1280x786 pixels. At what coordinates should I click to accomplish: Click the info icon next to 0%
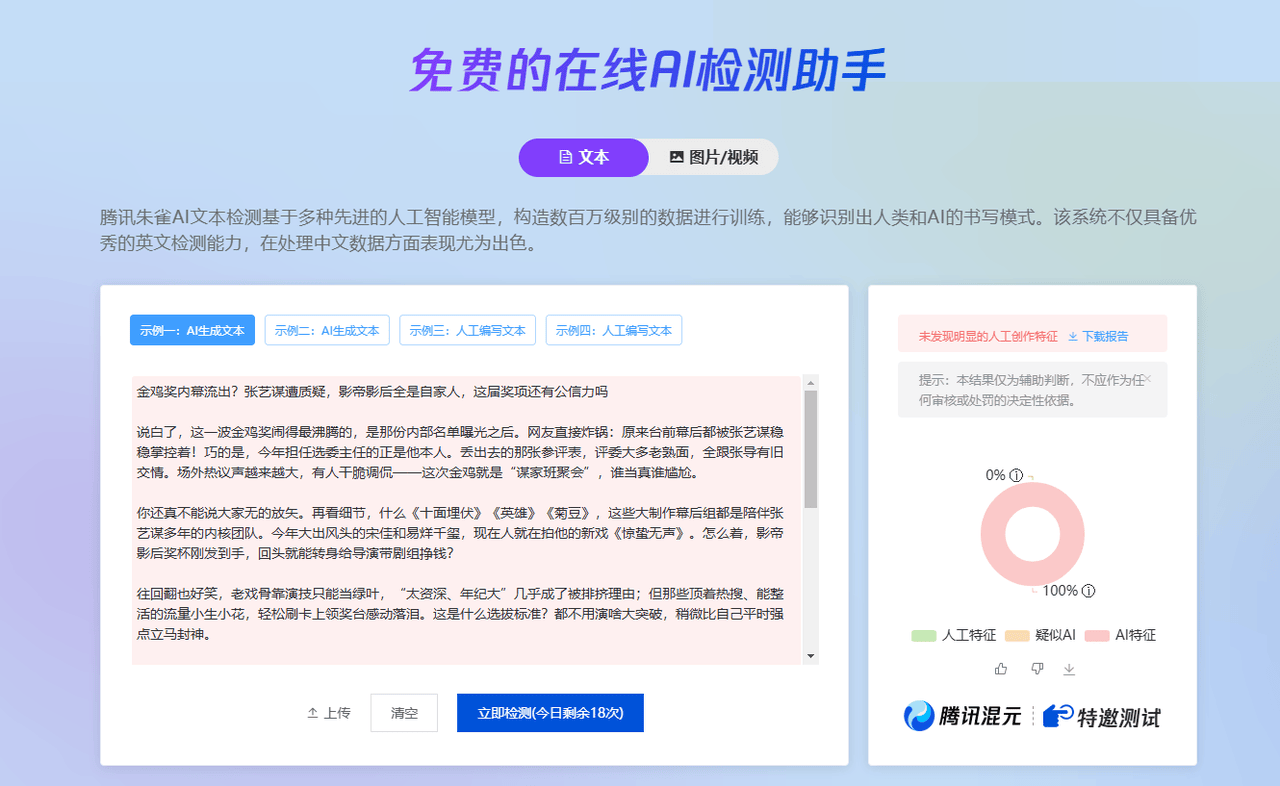tap(1017, 475)
